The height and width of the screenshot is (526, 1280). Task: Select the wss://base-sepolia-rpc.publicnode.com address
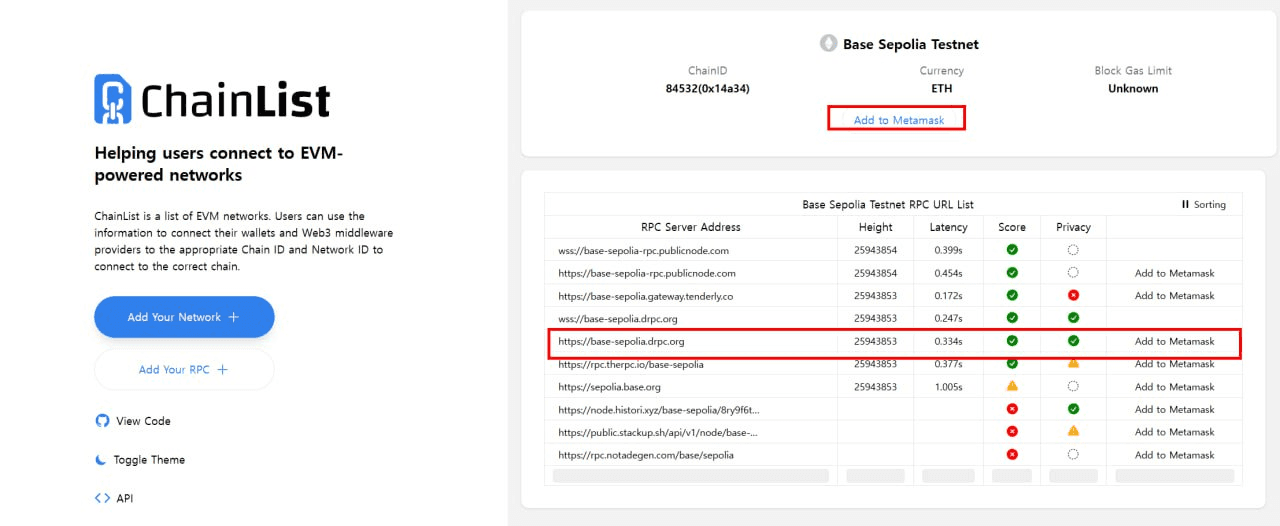pos(643,250)
